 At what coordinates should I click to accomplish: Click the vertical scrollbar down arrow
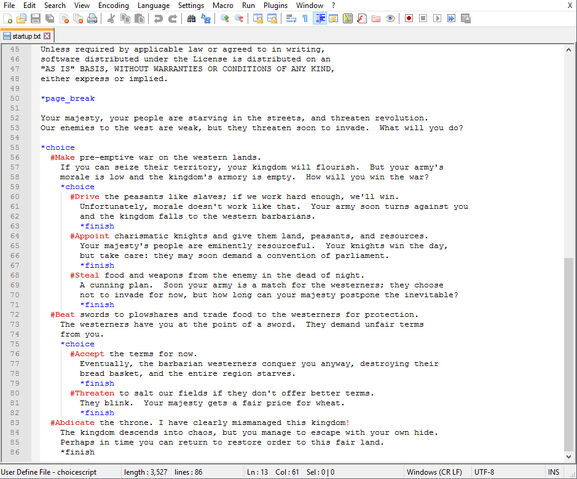[569, 456]
